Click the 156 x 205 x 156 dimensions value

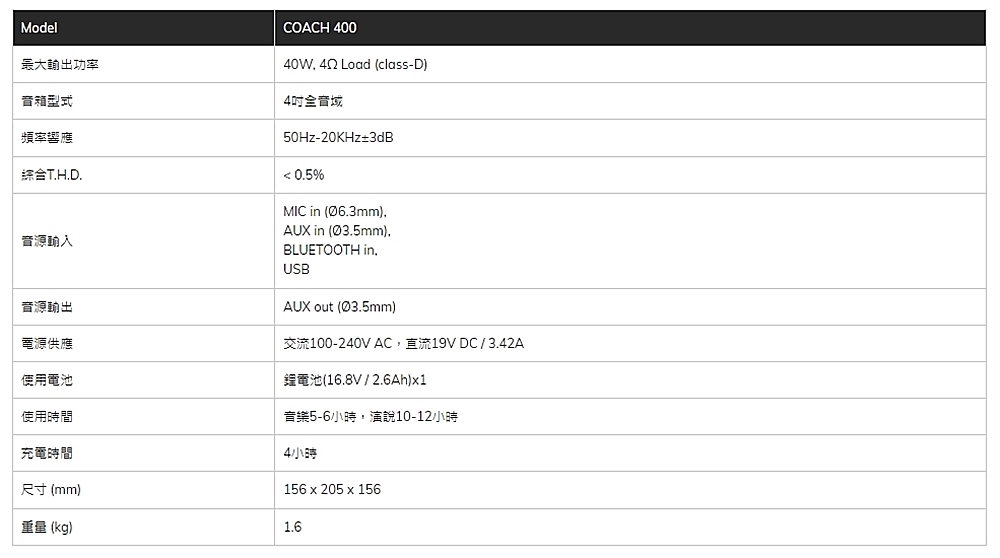coord(332,490)
